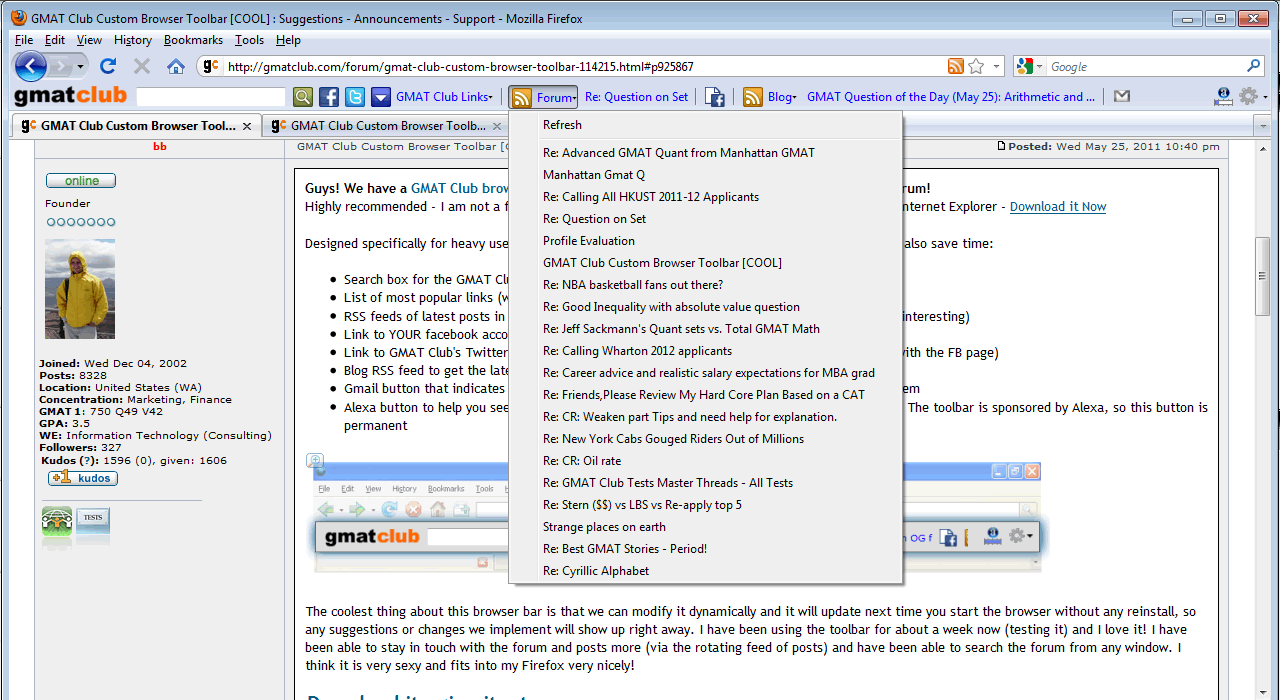Give +1 kudos to bb

click(x=83, y=478)
